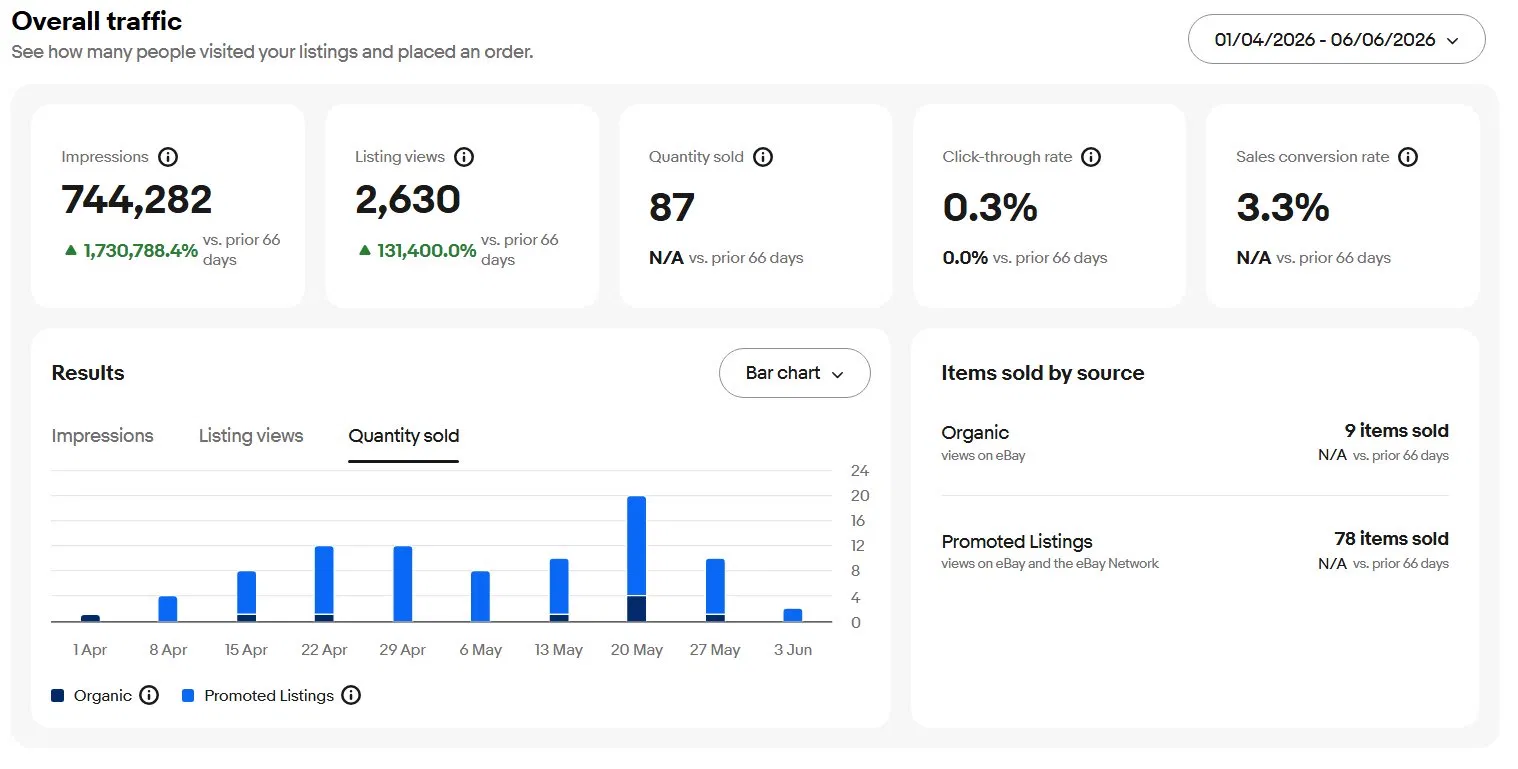The image size is (1518, 769).
Task: Click the 0.3% click-through rate value
Action: (990, 208)
